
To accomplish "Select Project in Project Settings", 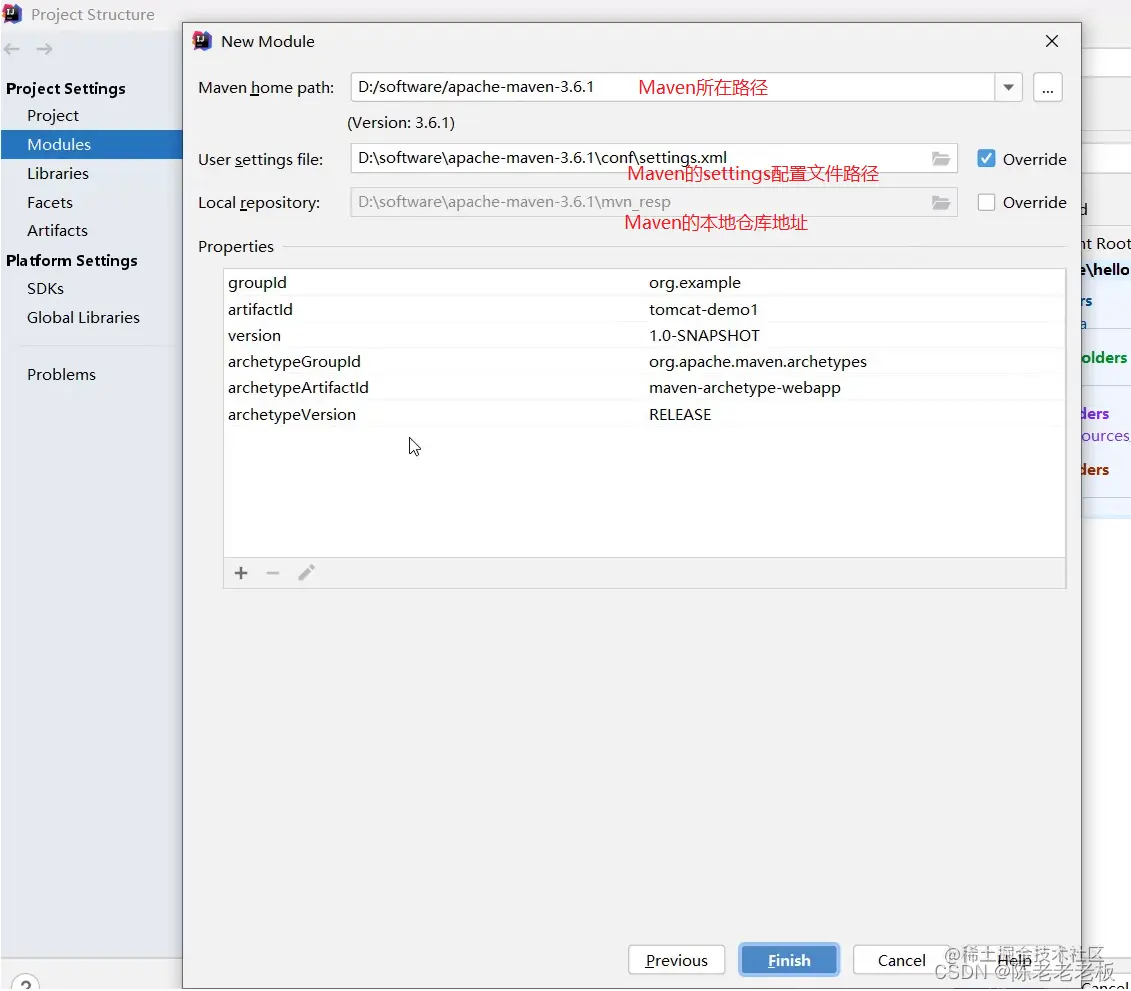I will 53,115.
